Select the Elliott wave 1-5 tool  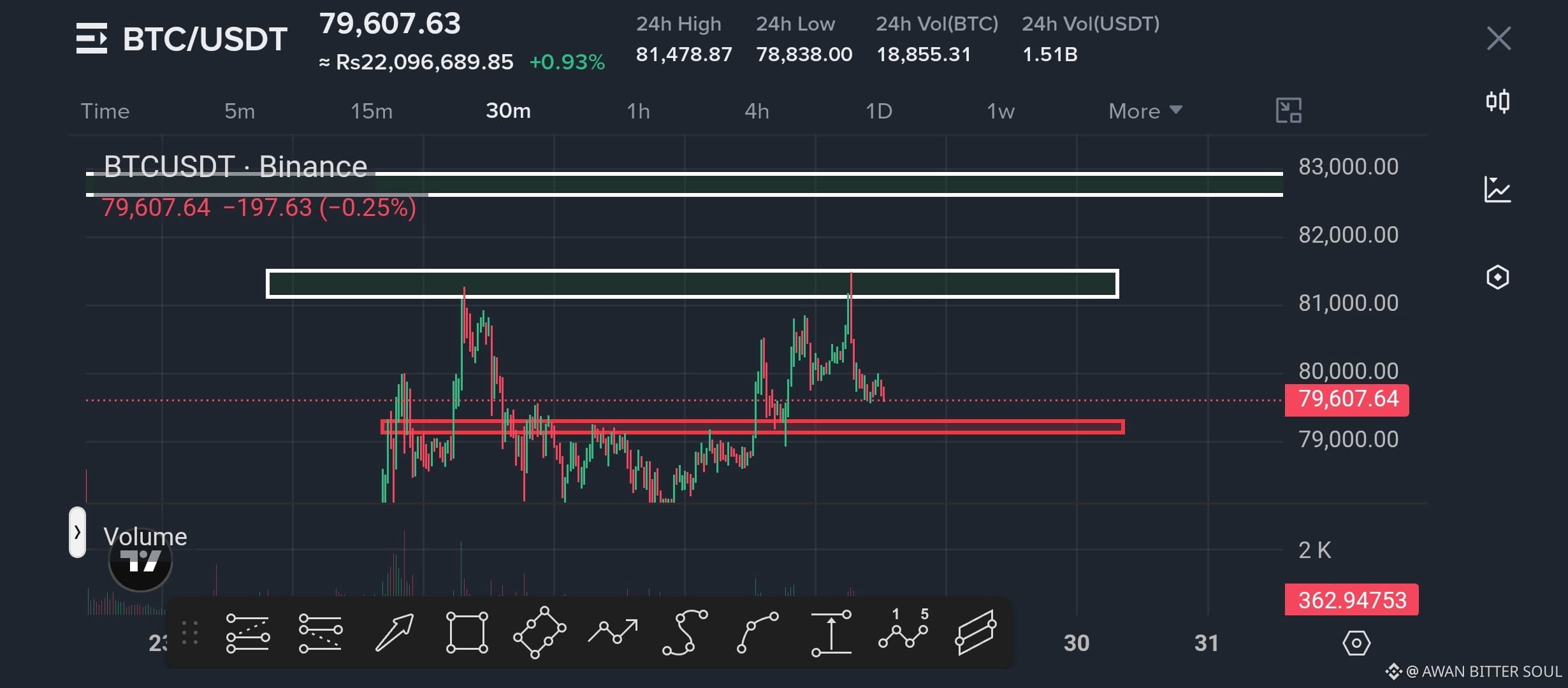point(903,629)
